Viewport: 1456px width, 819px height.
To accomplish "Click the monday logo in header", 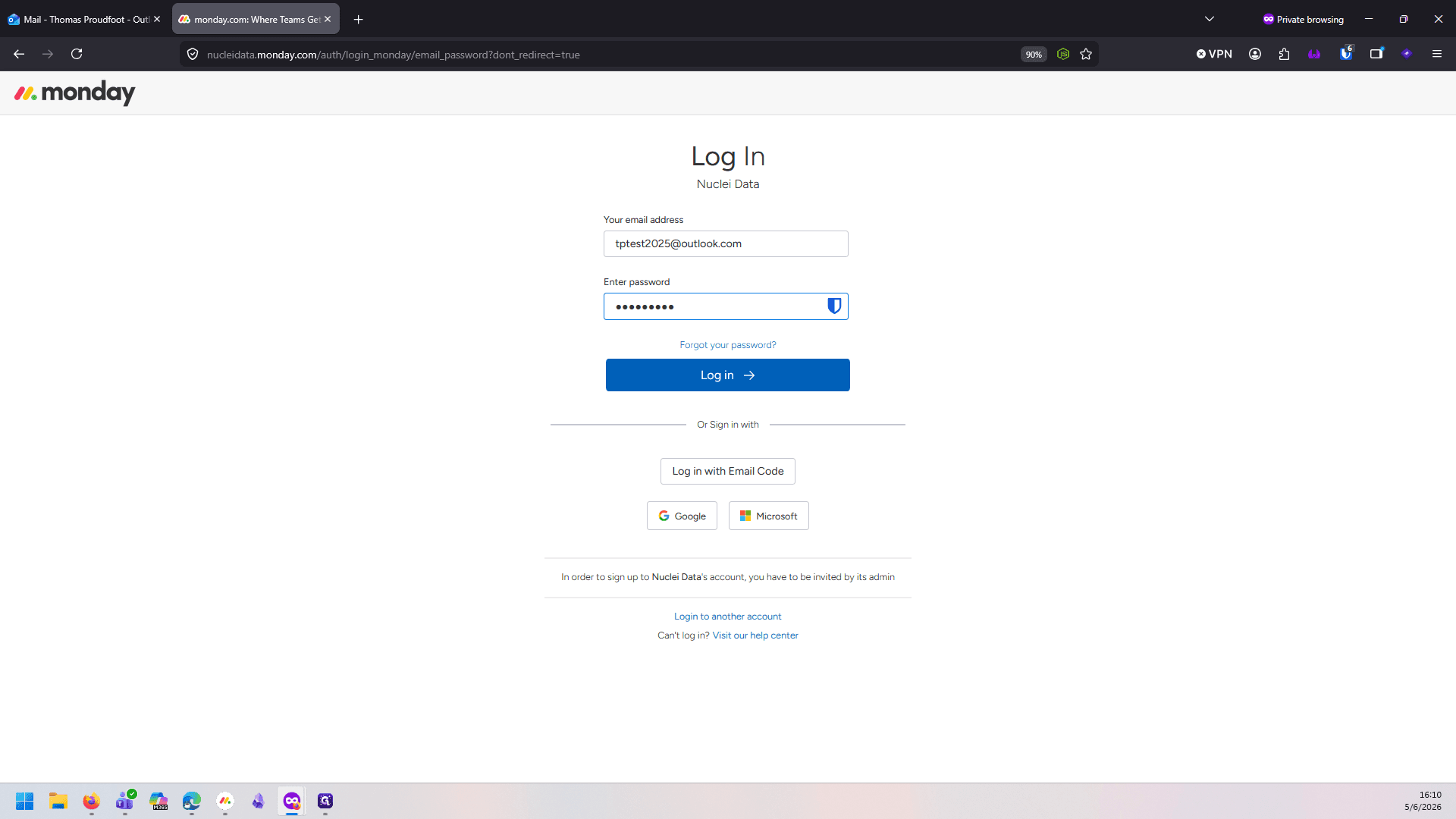I will [x=74, y=93].
